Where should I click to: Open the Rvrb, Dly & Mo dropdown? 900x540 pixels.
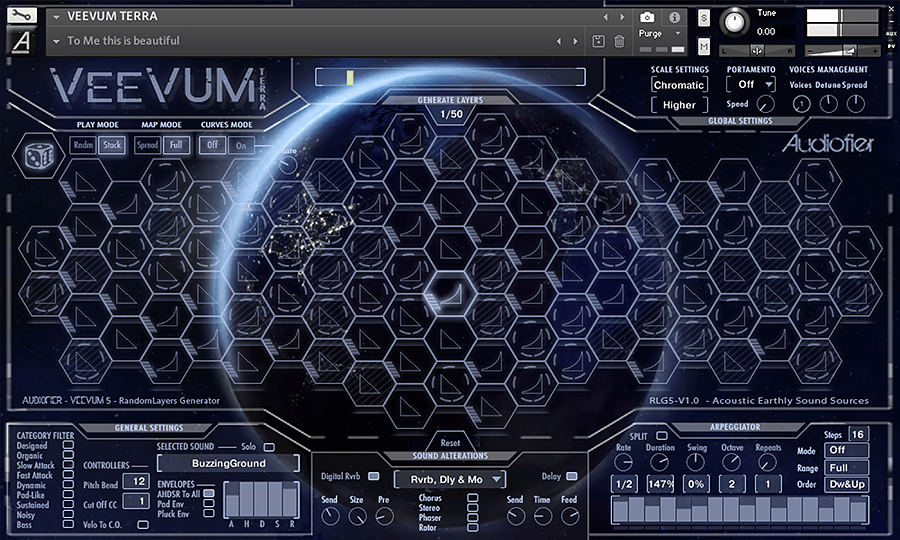click(449, 479)
